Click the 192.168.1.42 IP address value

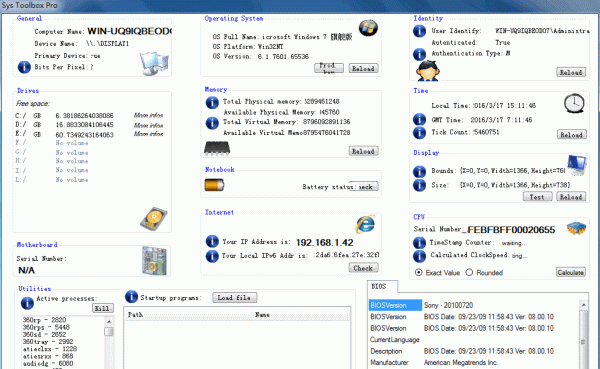[x=324, y=243]
